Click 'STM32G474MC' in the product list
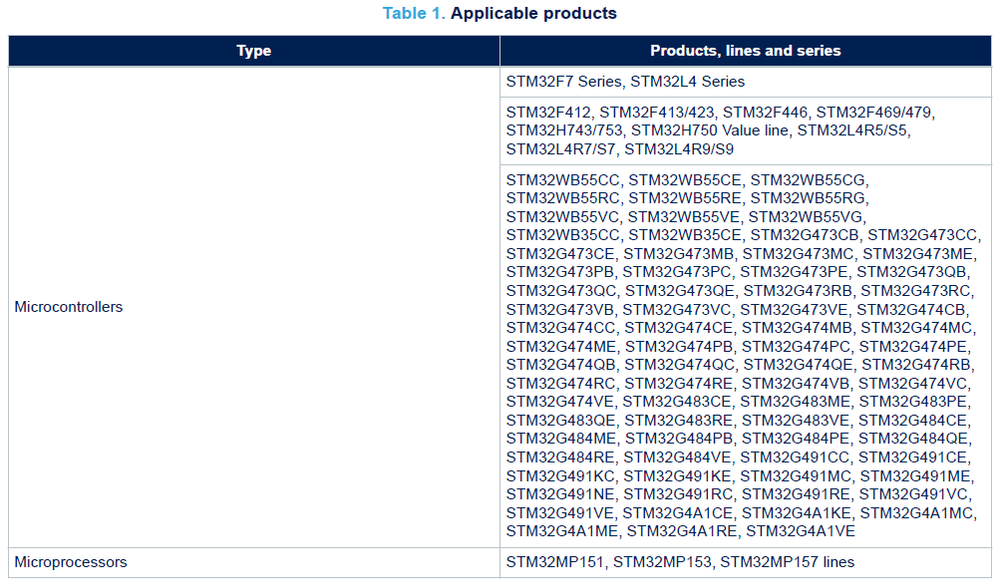This screenshot has width=999, height=581. point(916,328)
